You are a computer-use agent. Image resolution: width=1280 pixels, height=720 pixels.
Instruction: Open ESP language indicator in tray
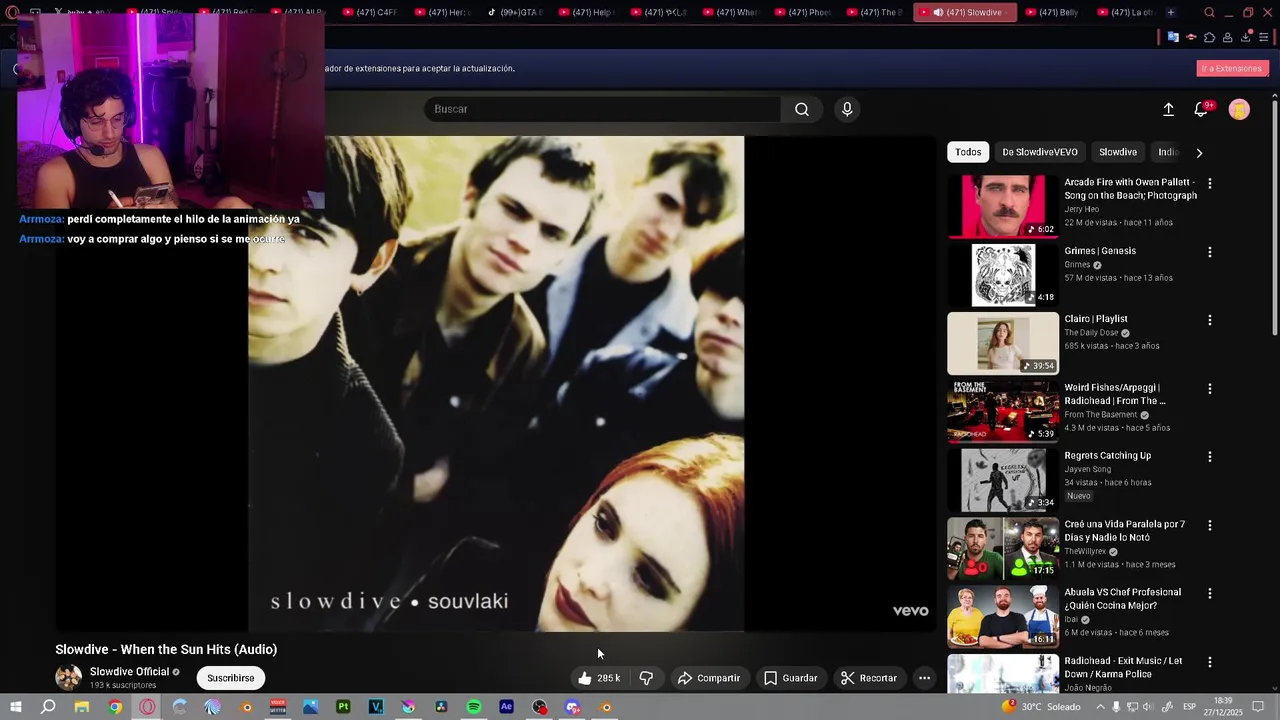(1189, 707)
